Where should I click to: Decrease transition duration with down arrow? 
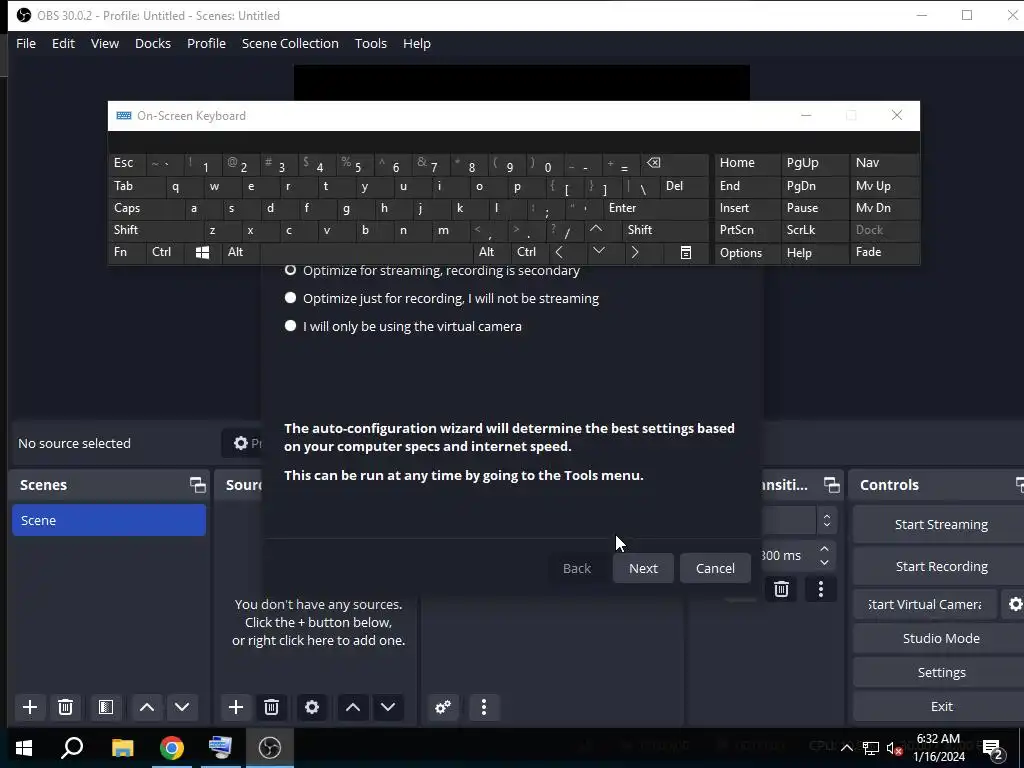824,562
